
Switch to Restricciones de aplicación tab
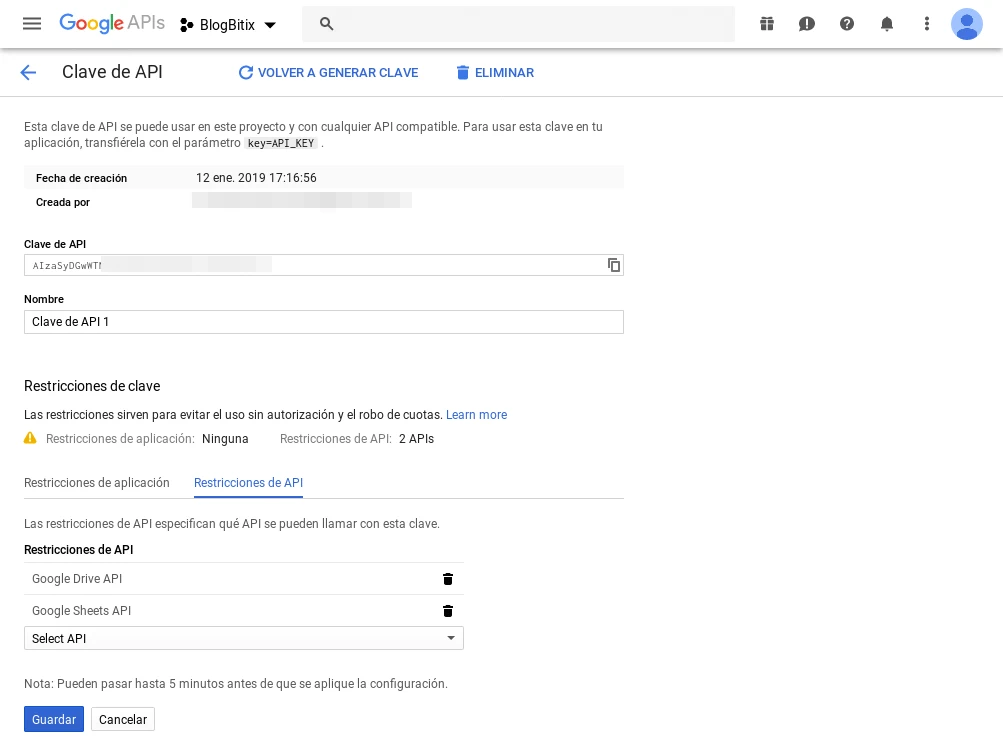[x=97, y=482]
